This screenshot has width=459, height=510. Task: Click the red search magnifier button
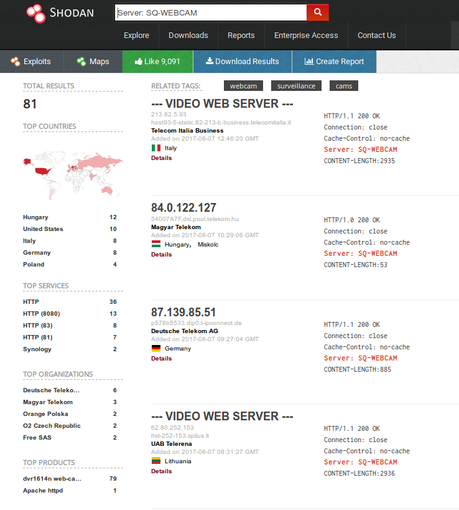(318, 12)
